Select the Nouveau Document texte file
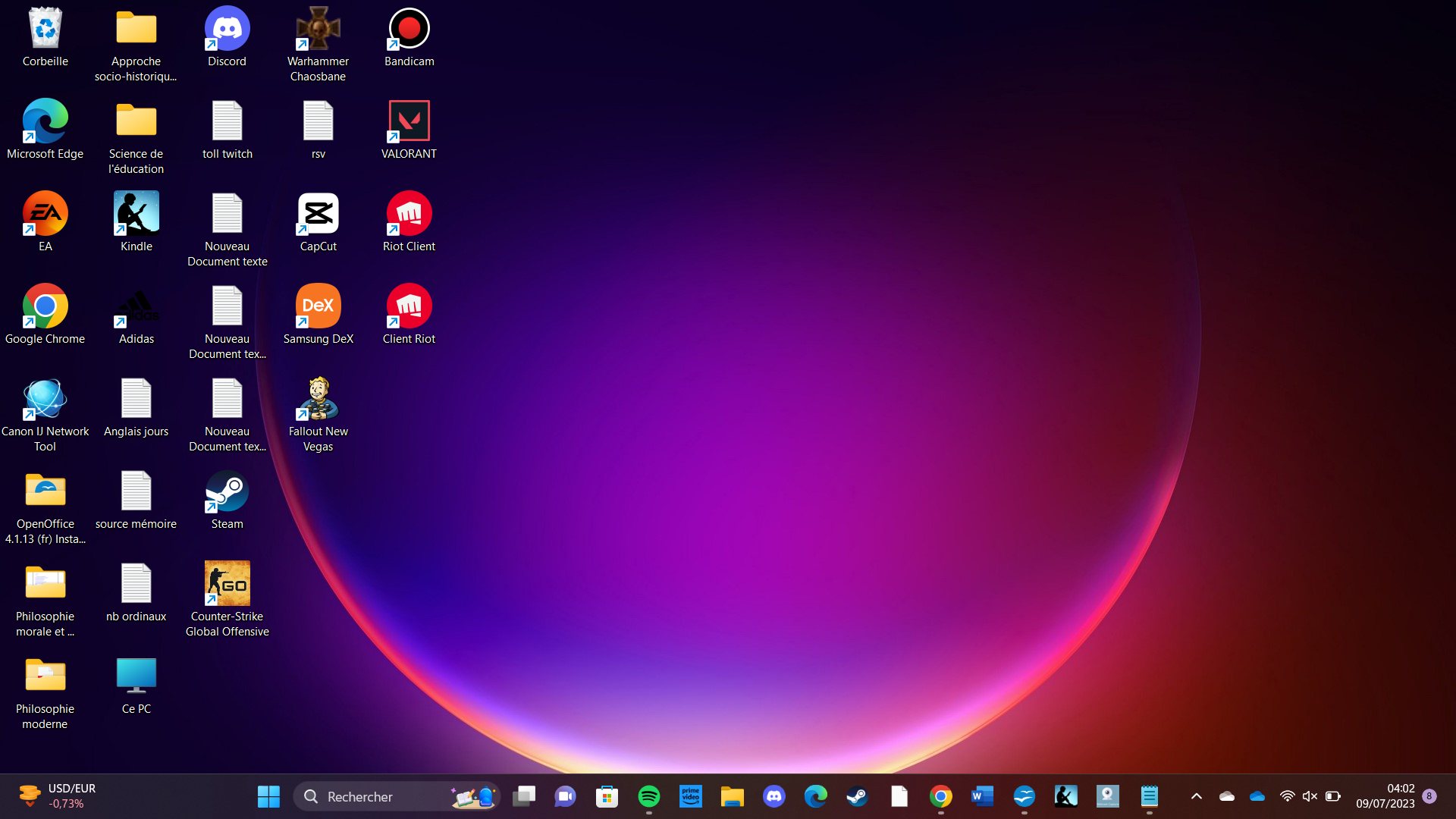1456x819 pixels. click(x=227, y=229)
